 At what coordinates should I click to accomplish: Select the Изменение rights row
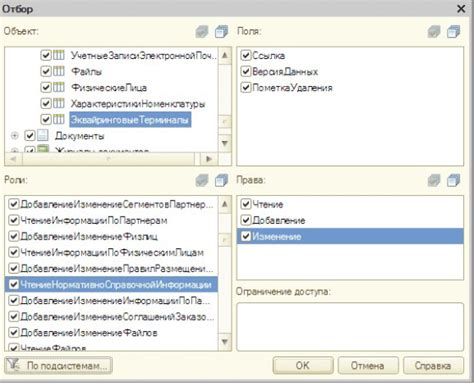point(350,236)
